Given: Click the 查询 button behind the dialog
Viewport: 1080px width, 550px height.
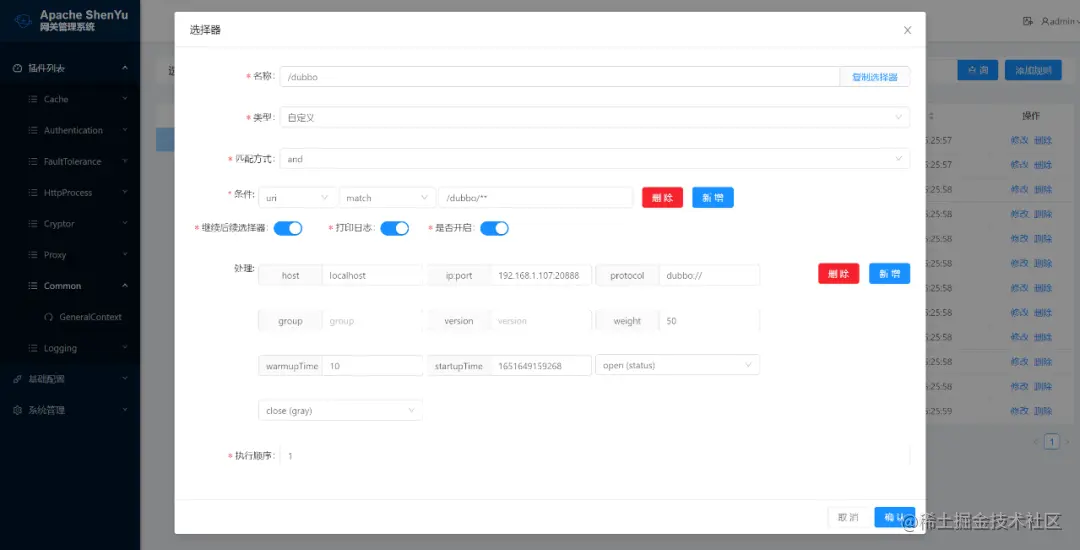Looking at the screenshot, I should (977, 70).
